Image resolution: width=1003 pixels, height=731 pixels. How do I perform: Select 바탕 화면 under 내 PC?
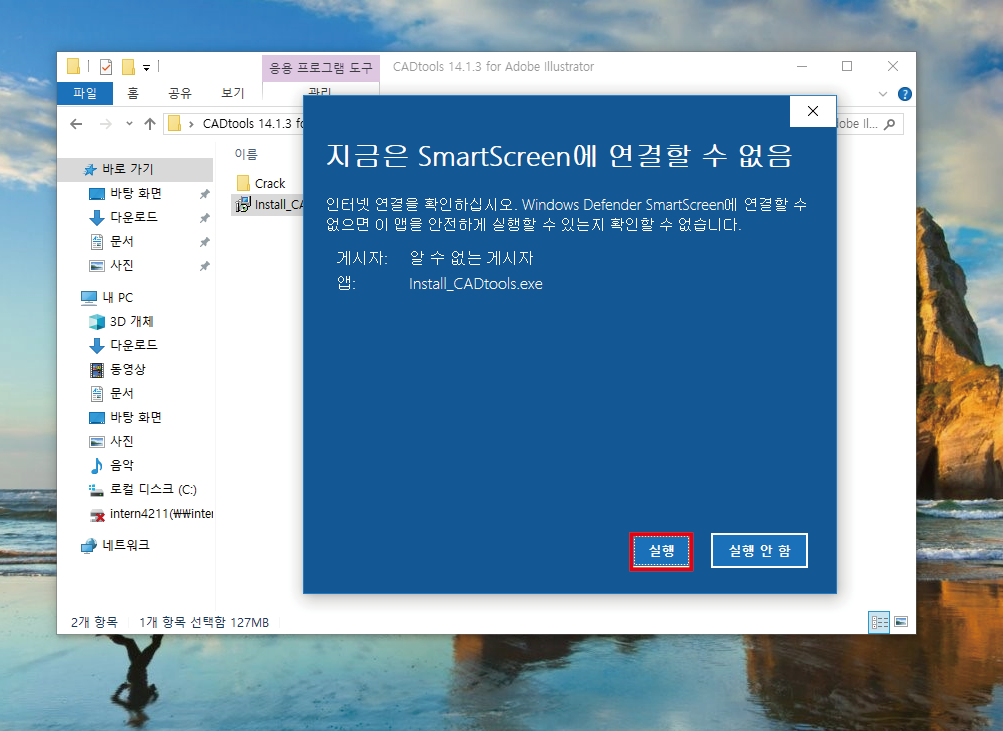(135, 418)
